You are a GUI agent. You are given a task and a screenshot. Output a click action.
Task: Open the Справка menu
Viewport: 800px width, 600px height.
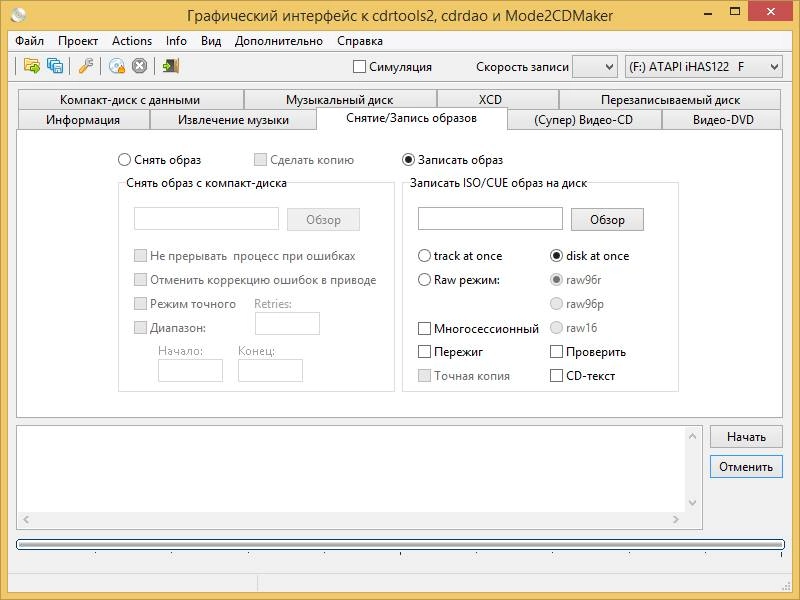click(360, 41)
